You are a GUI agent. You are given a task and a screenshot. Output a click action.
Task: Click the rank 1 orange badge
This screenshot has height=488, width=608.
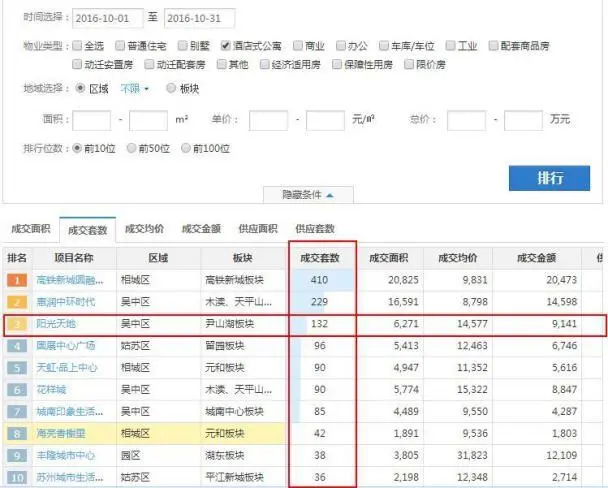click(17, 280)
